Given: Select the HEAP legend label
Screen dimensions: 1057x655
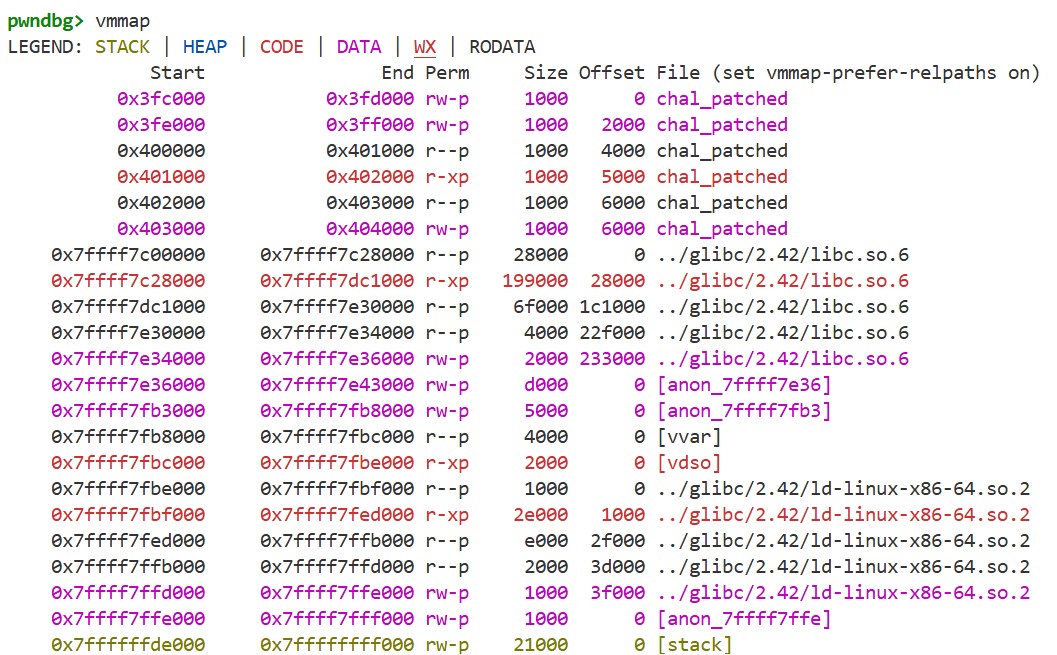Looking at the screenshot, I should click(x=205, y=46).
